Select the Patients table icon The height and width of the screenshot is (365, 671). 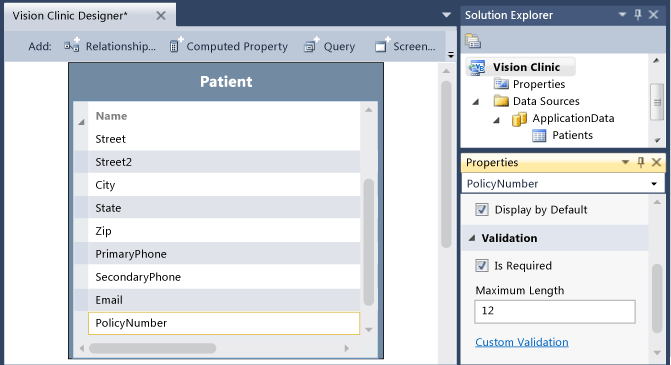(x=539, y=136)
